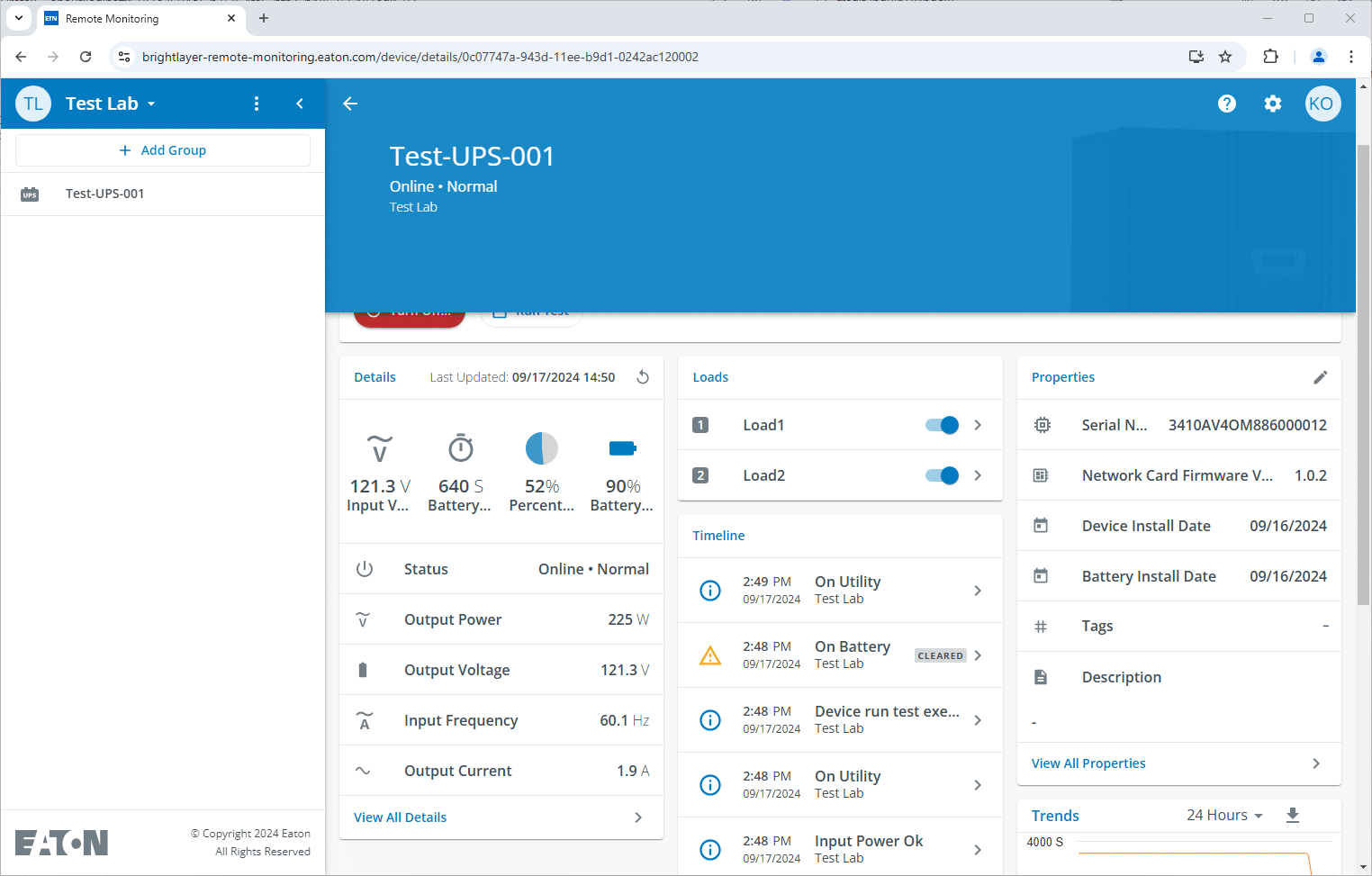The height and width of the screenshot is (876, 1372).
Task: Click the install app icon in address bar
Action: (1196, 57)
